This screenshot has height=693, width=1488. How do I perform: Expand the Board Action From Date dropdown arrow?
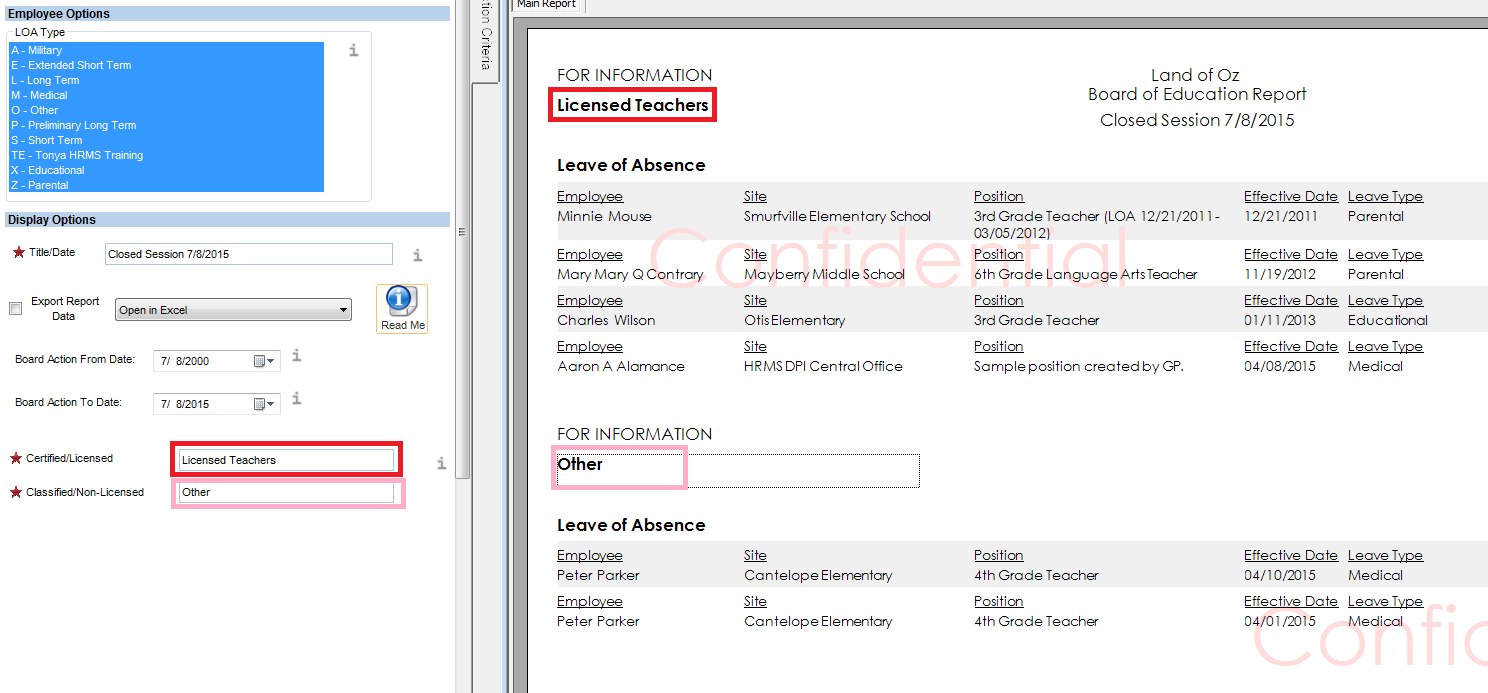point(271,360)
